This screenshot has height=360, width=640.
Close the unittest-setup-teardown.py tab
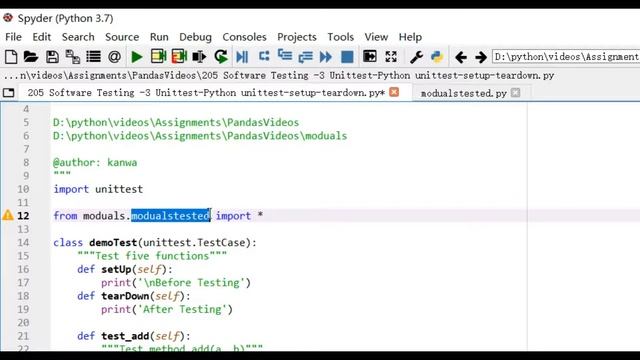pyautogui.click(x=394, y=92)
